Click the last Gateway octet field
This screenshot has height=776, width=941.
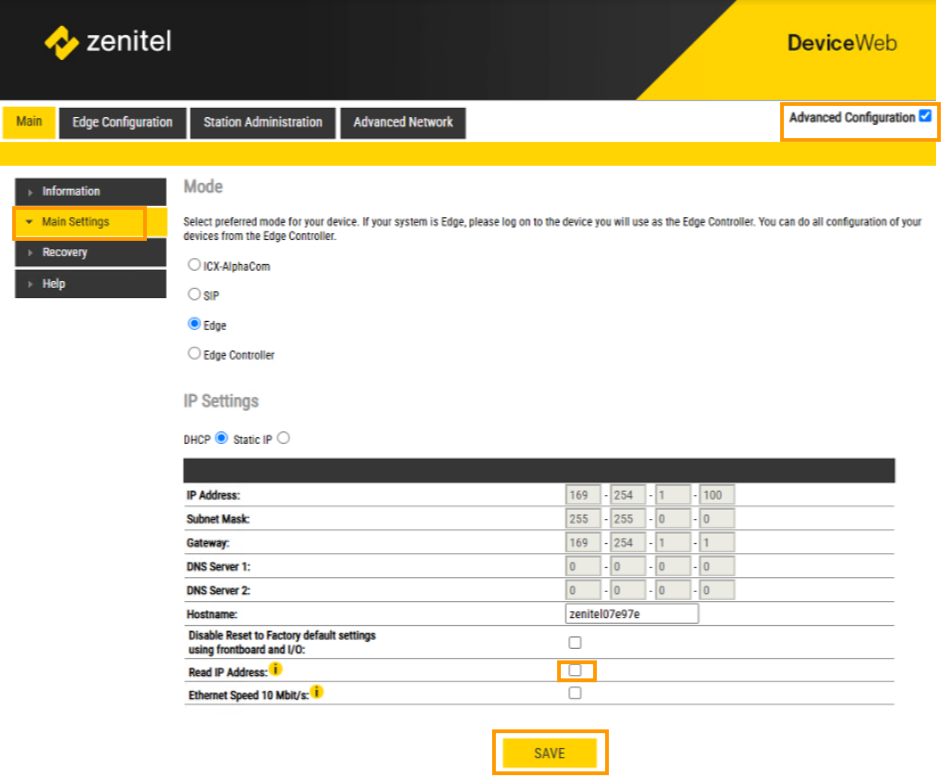[x=717, y=543]
